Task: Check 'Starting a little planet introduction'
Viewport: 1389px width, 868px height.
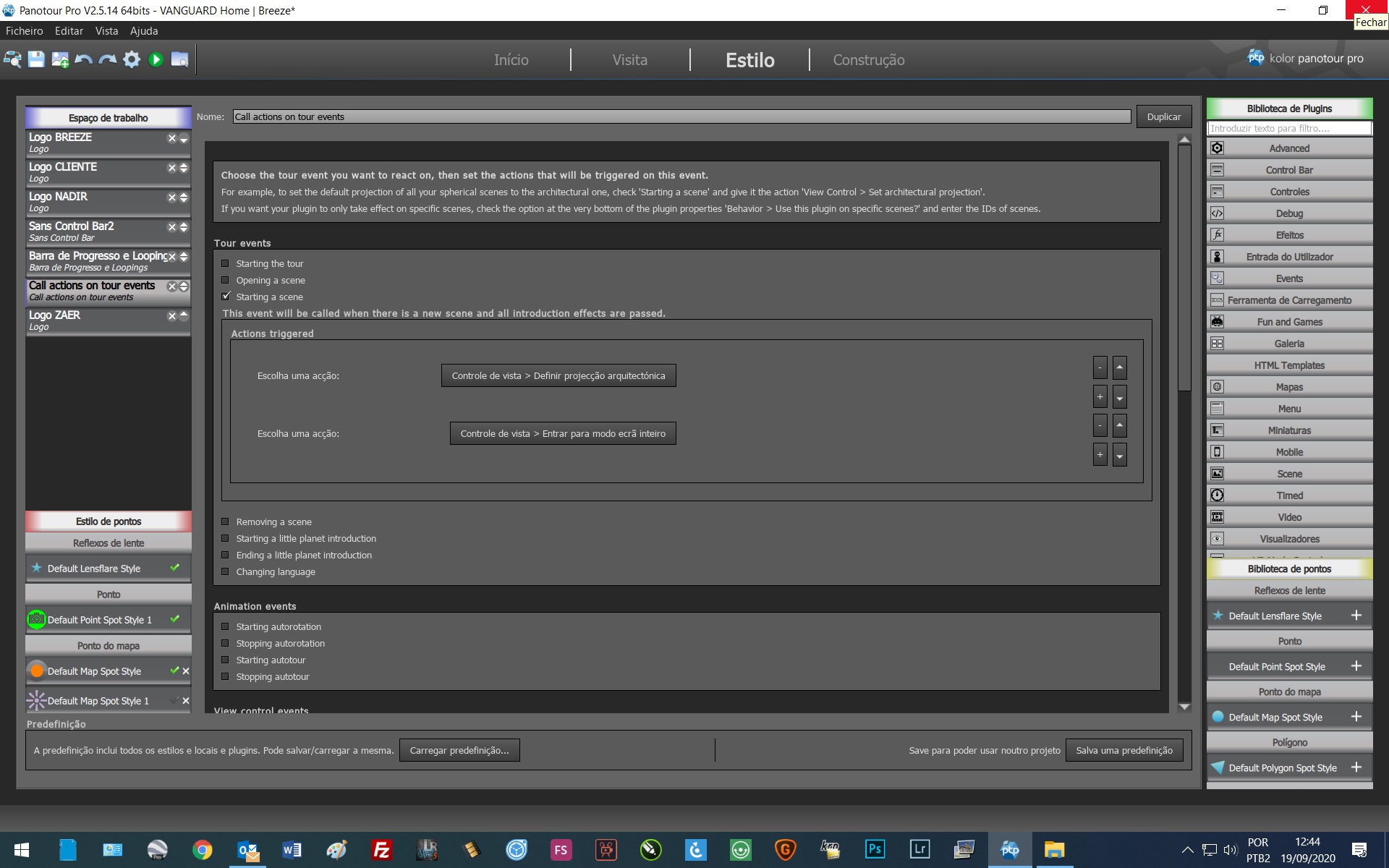Action: point(225,538)
